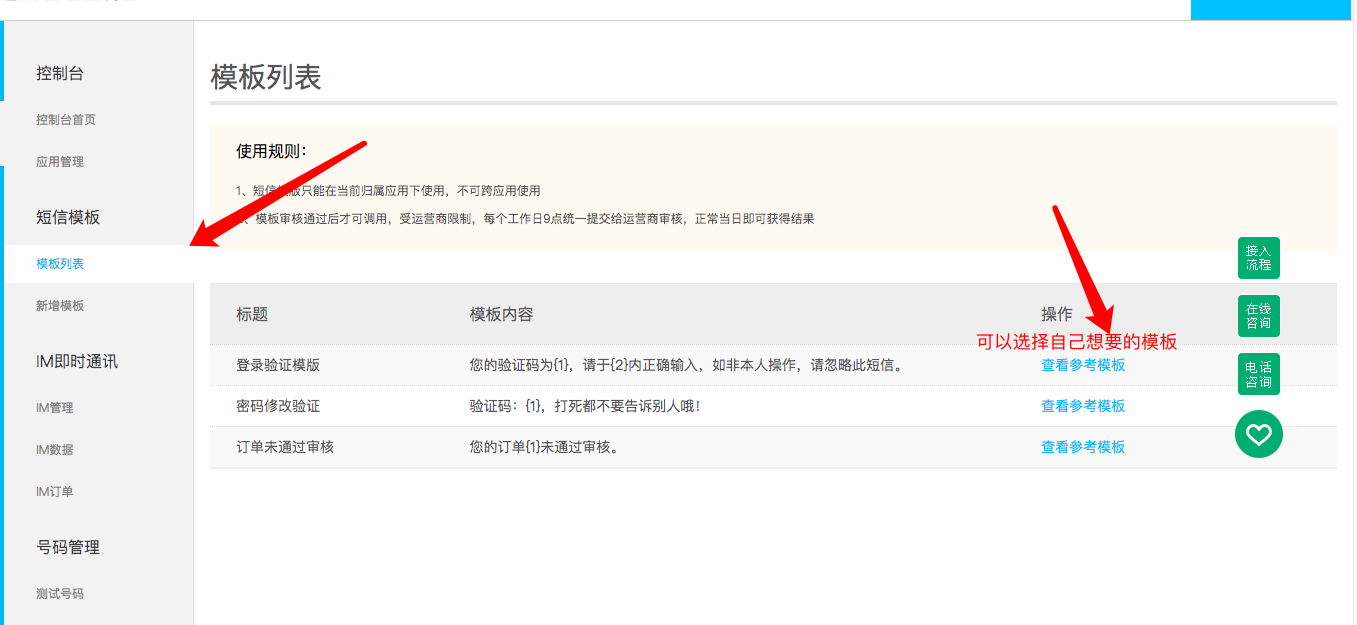Viewport: 1357px width, 625px height.
Task: Click the 登录验证模版 title cell
Action: pyautogui.click(x=278, y=365)
